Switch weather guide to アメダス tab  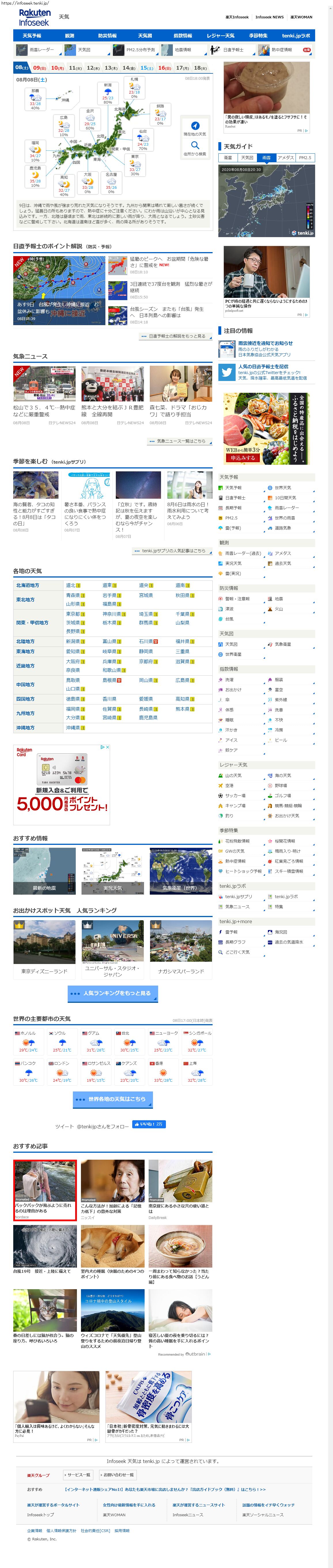point(285,158)
